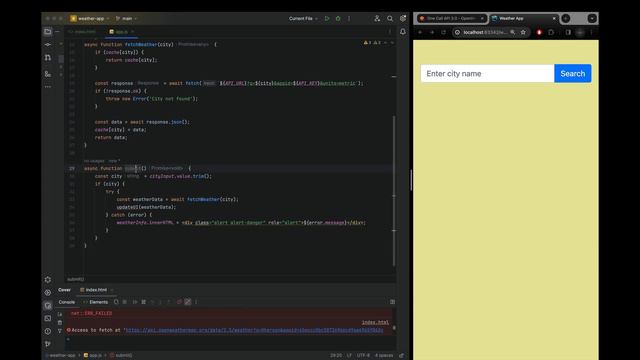Screen dimensions: 640x360
Task: Open the Debug tool window icon
Action: click(48, 305)
